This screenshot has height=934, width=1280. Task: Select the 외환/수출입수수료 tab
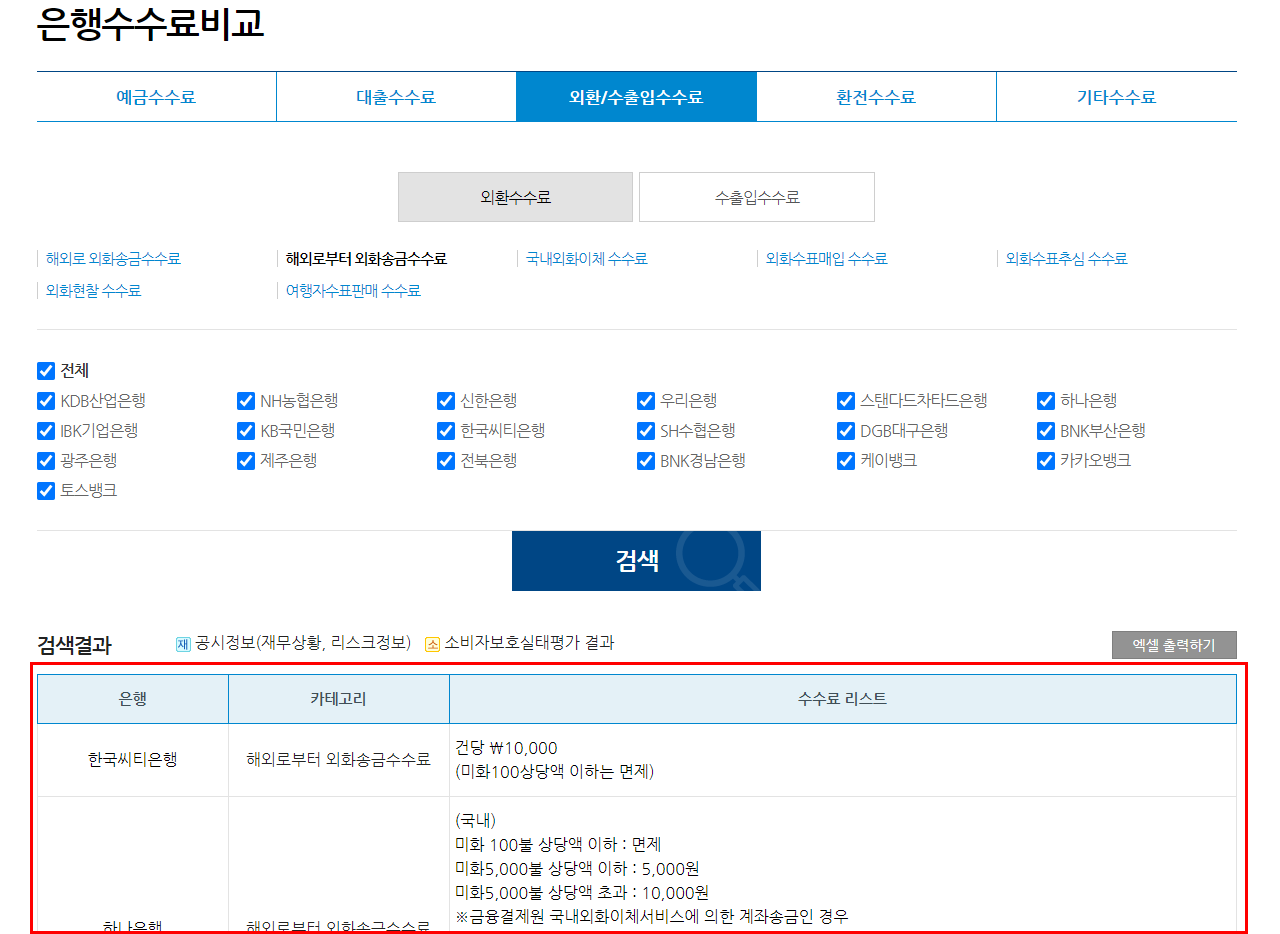(x=636, y=97)
